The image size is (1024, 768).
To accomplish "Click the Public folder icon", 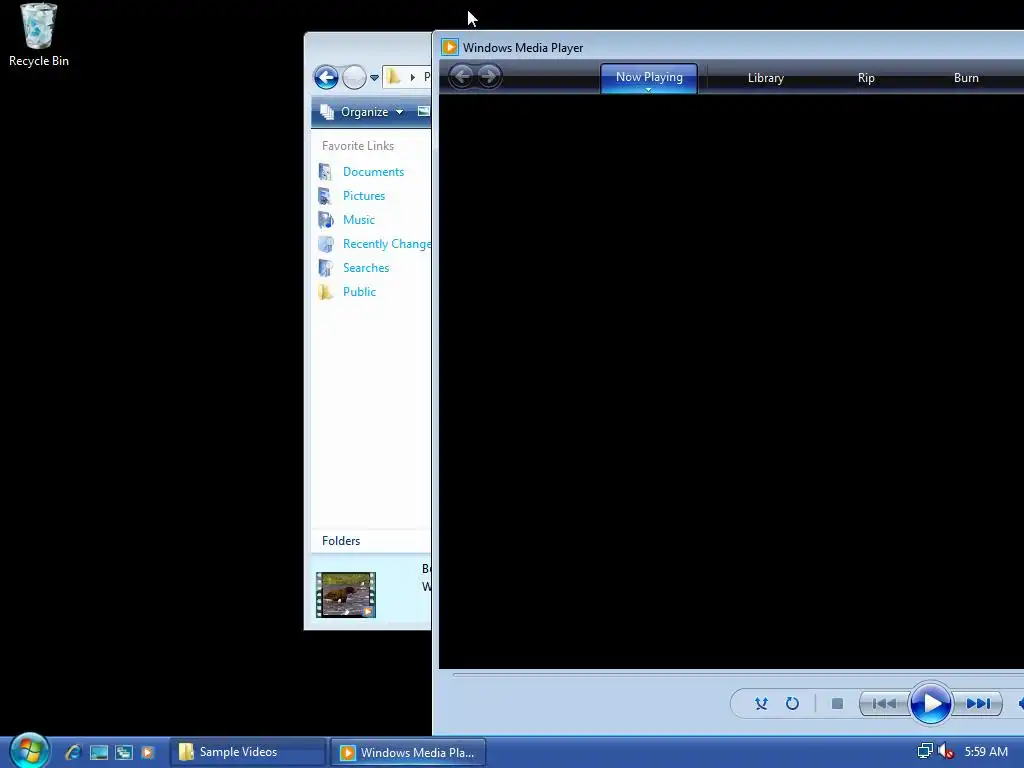I will (x=325, y=292).
